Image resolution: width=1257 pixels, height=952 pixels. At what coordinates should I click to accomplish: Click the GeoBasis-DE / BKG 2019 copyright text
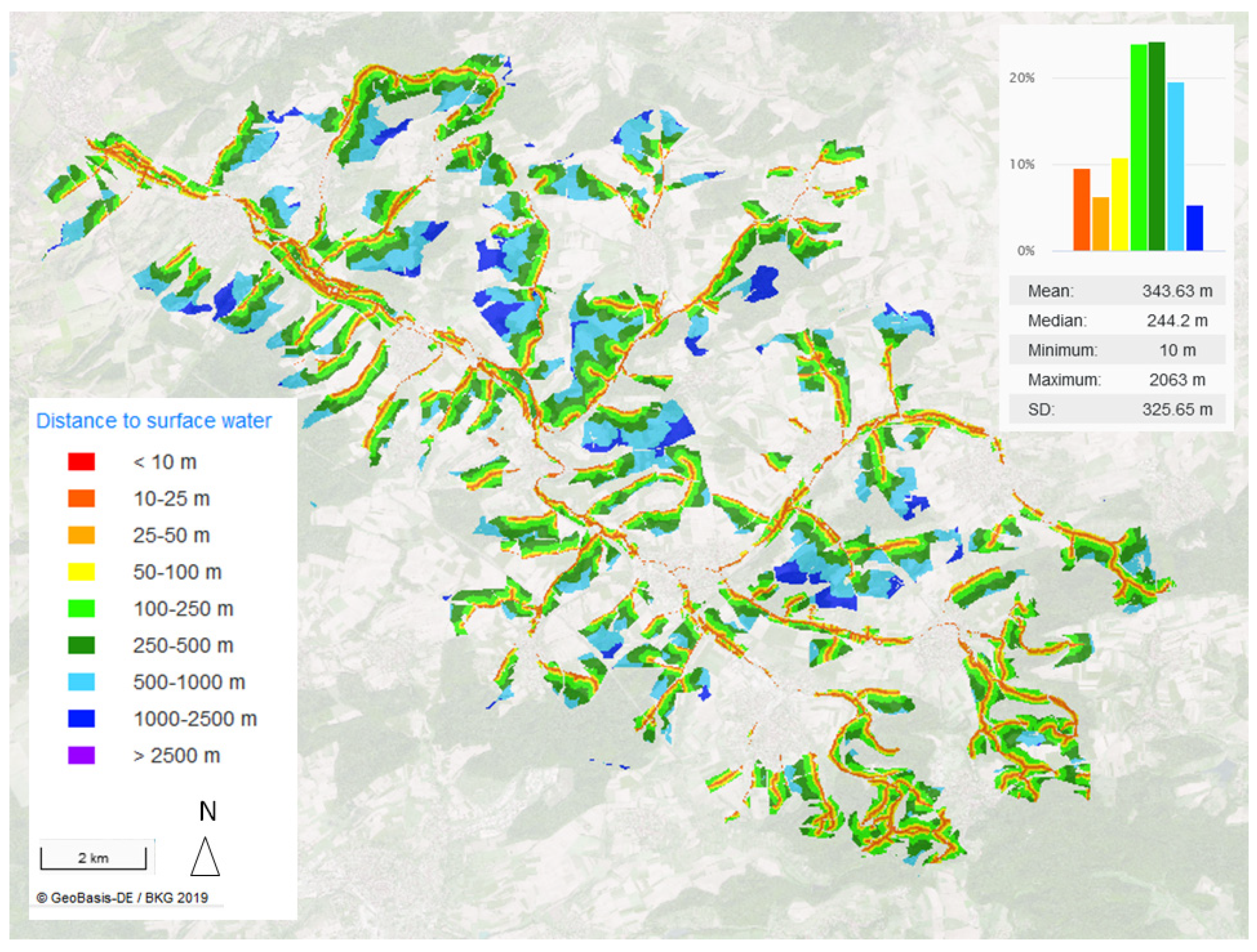pos(122,898)
